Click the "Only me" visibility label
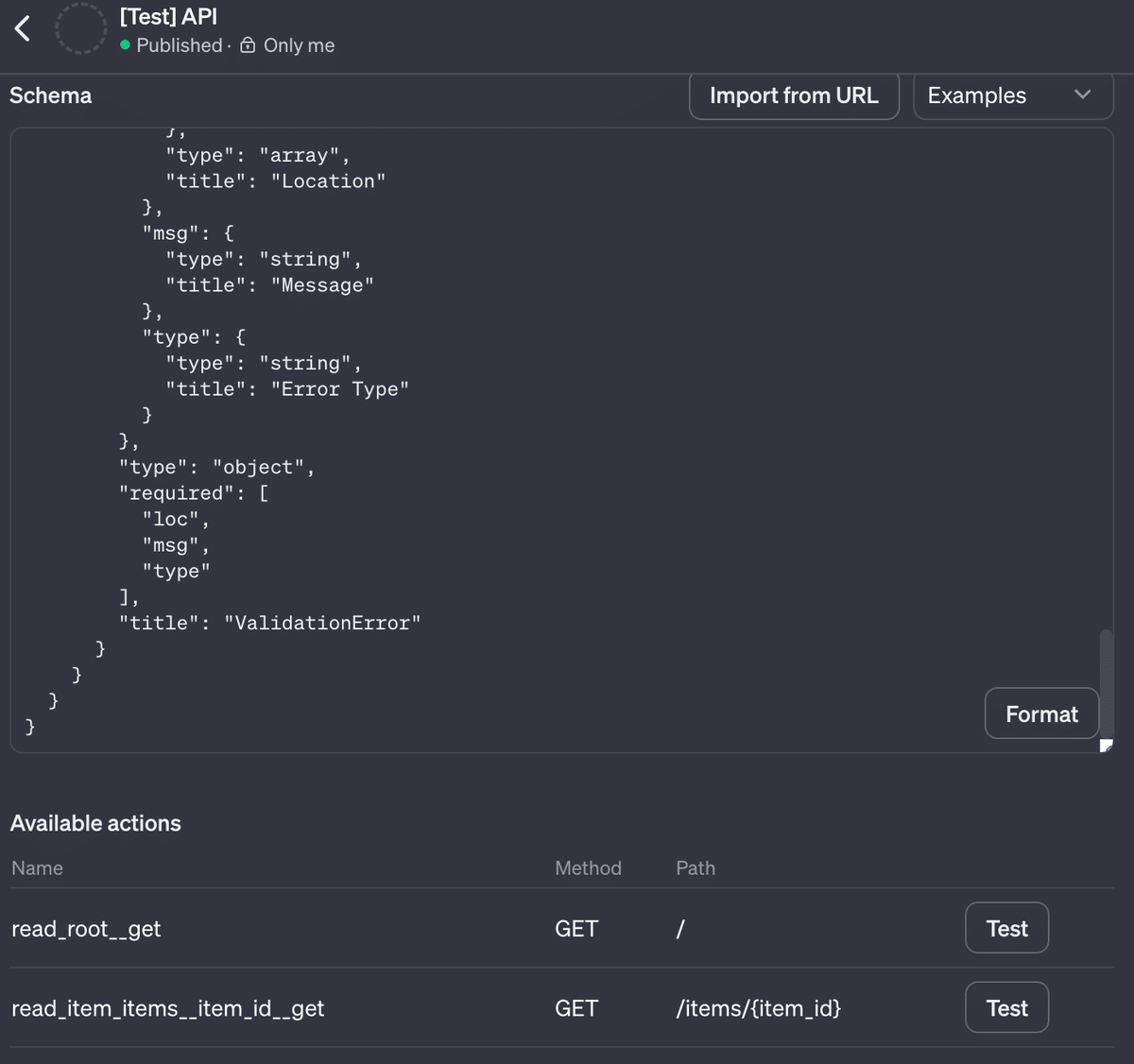Screen dimensions: 1134x1064 (299, 45)
